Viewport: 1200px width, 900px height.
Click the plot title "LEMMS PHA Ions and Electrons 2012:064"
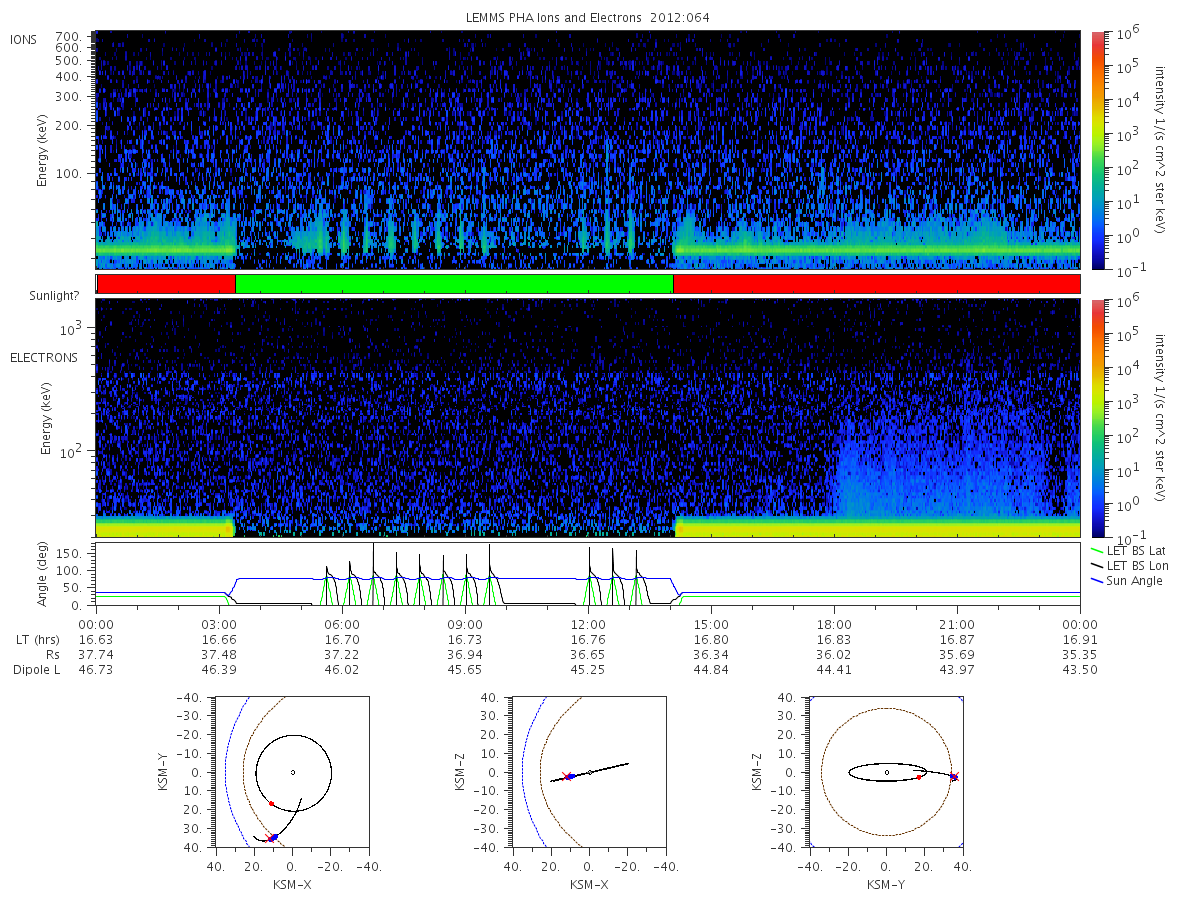(588, 17)
